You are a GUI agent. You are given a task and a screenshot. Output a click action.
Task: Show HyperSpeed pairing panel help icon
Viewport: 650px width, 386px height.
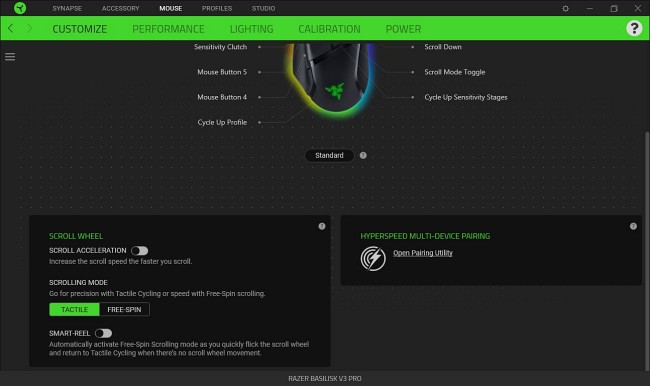tap(633, 226)
